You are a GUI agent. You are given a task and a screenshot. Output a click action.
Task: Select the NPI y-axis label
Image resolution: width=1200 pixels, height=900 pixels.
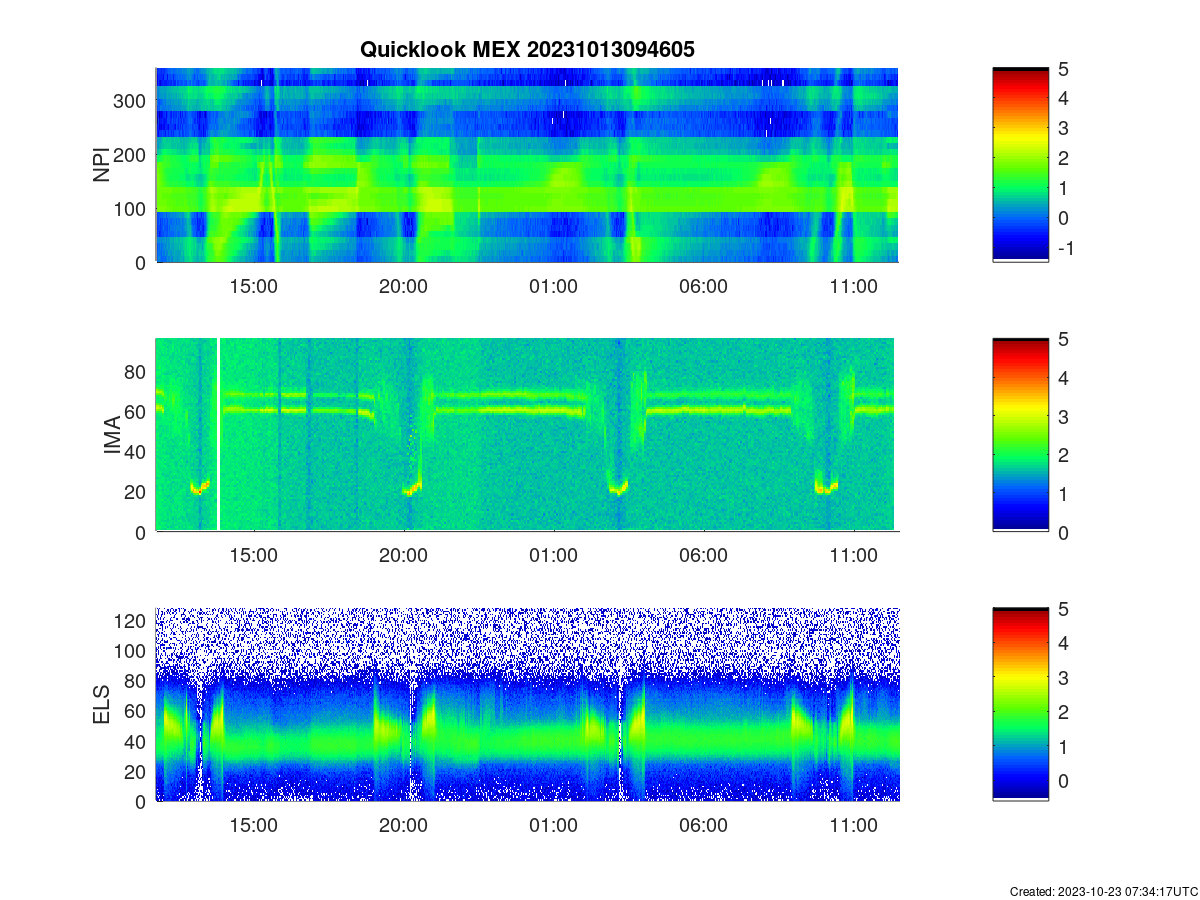[x=102, y=165]
